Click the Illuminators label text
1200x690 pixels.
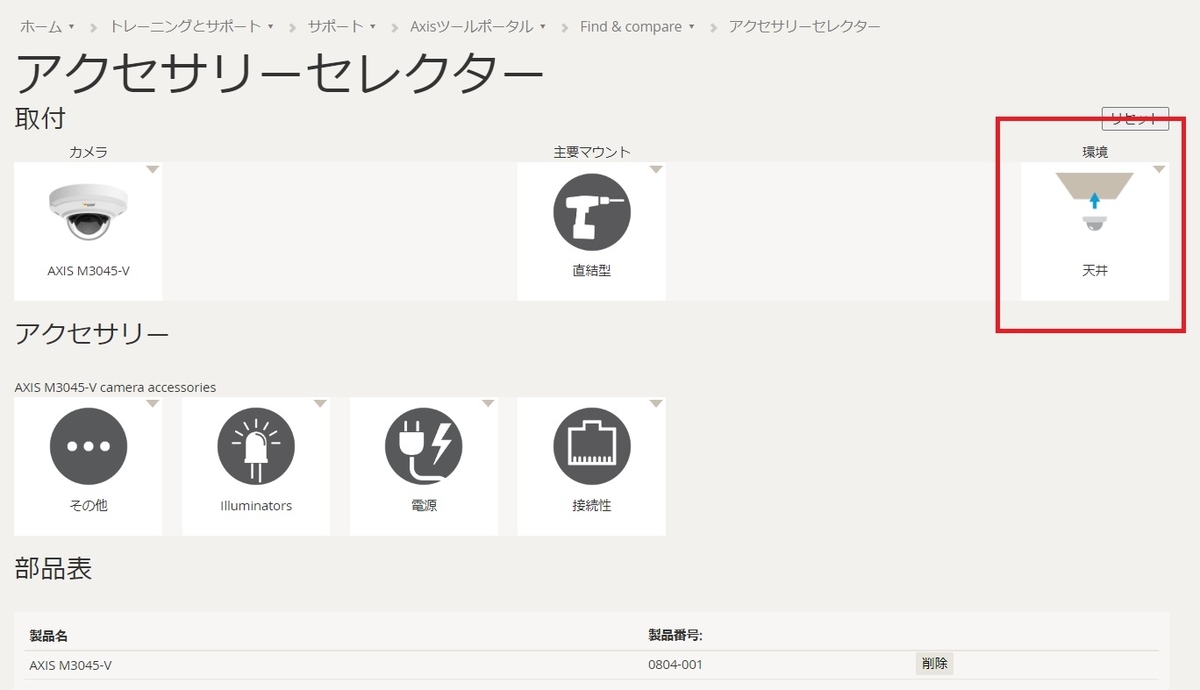pyautogui.click(x=256, y=506)
